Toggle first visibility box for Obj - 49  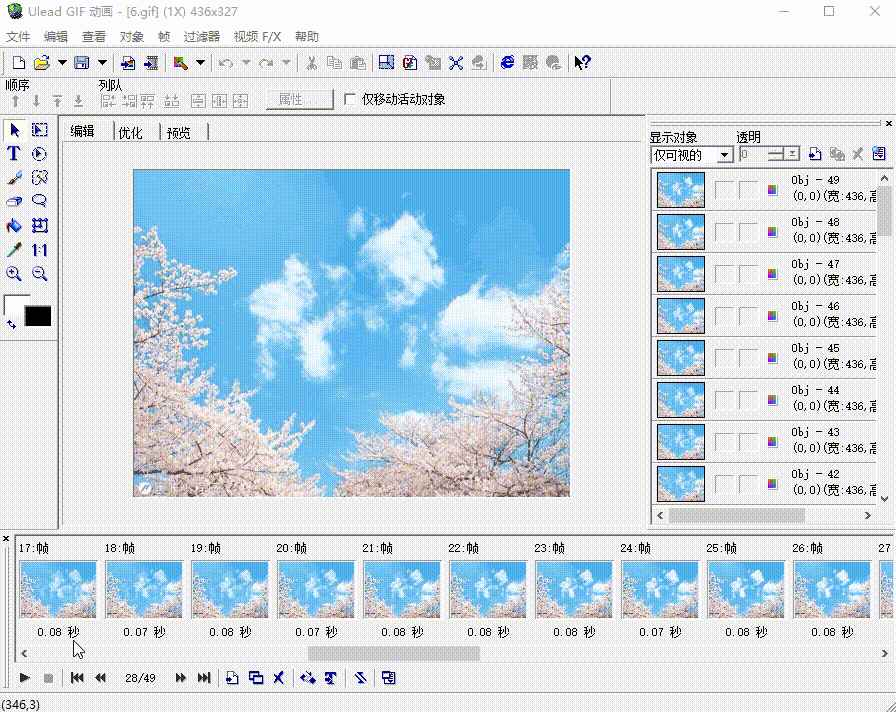point(723,190)
